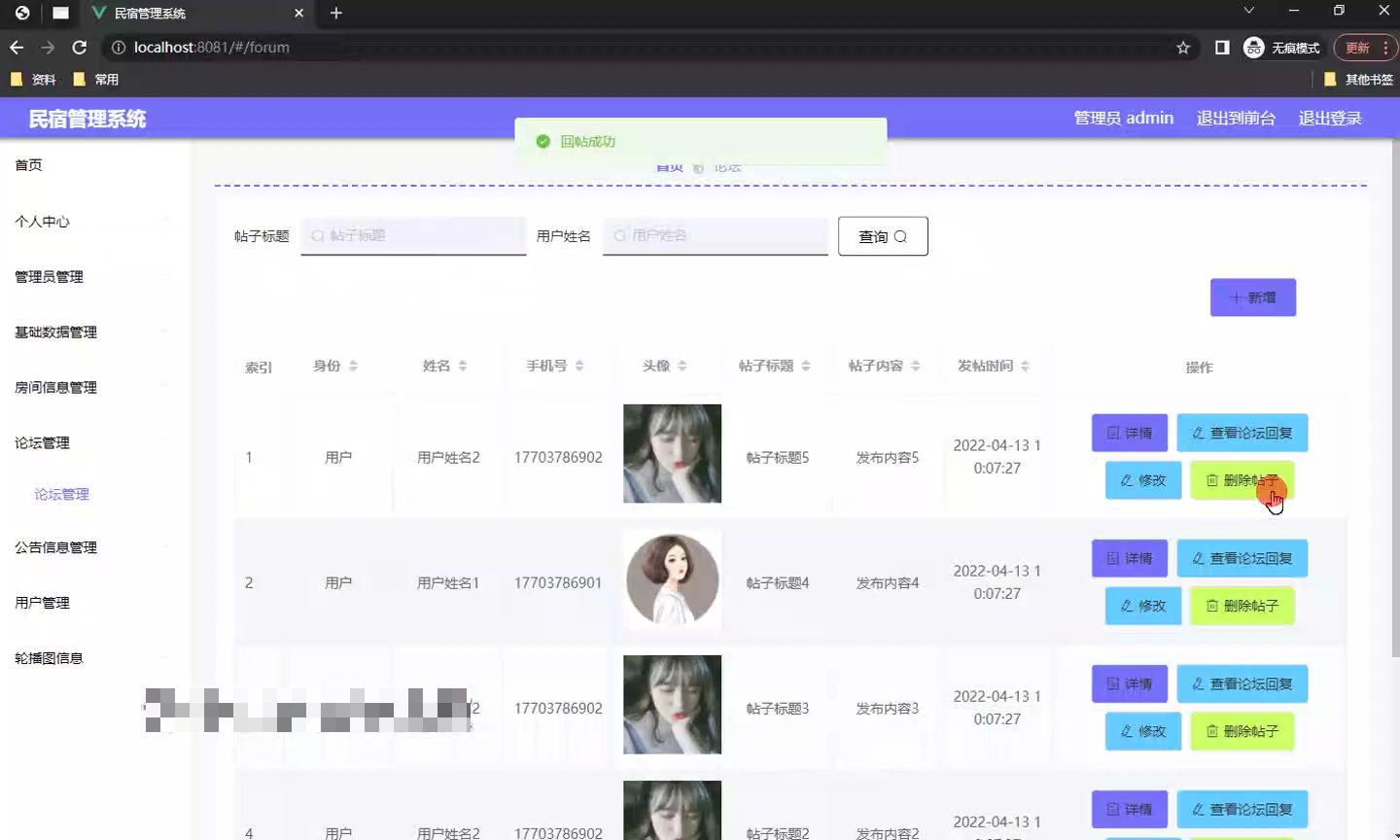Open the 常用 bookmark folder
Screen dimensions: 1400x840
pos(96,80)
